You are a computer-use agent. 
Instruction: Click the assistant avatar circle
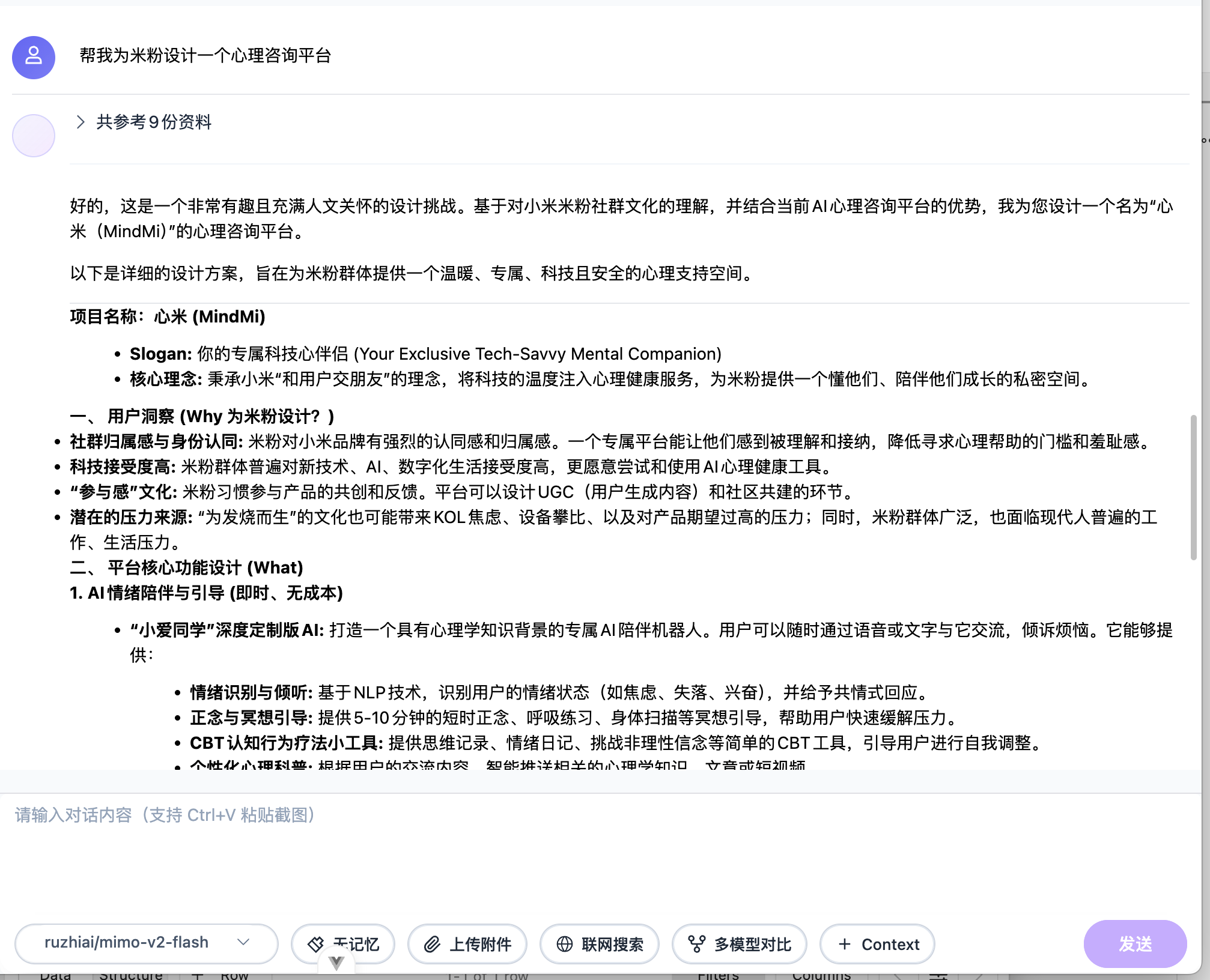click(34, 136)
